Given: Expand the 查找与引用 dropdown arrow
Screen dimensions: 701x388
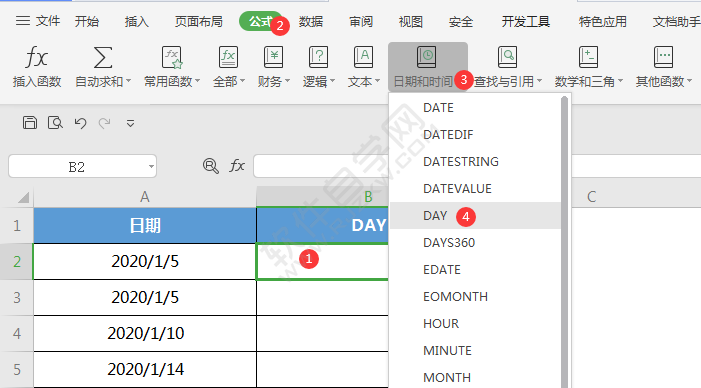Looking at the screenshot, I should [539, 81].
